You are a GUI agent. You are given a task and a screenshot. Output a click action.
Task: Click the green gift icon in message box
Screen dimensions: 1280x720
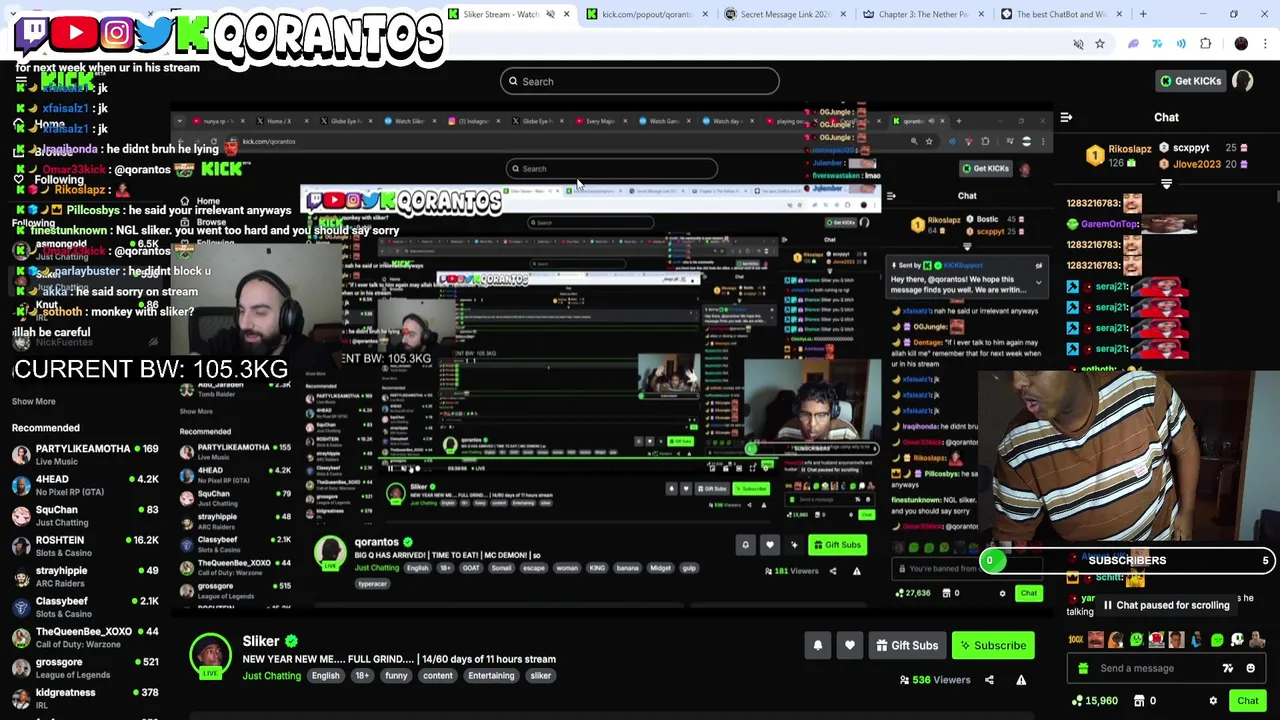(1083, 668)
